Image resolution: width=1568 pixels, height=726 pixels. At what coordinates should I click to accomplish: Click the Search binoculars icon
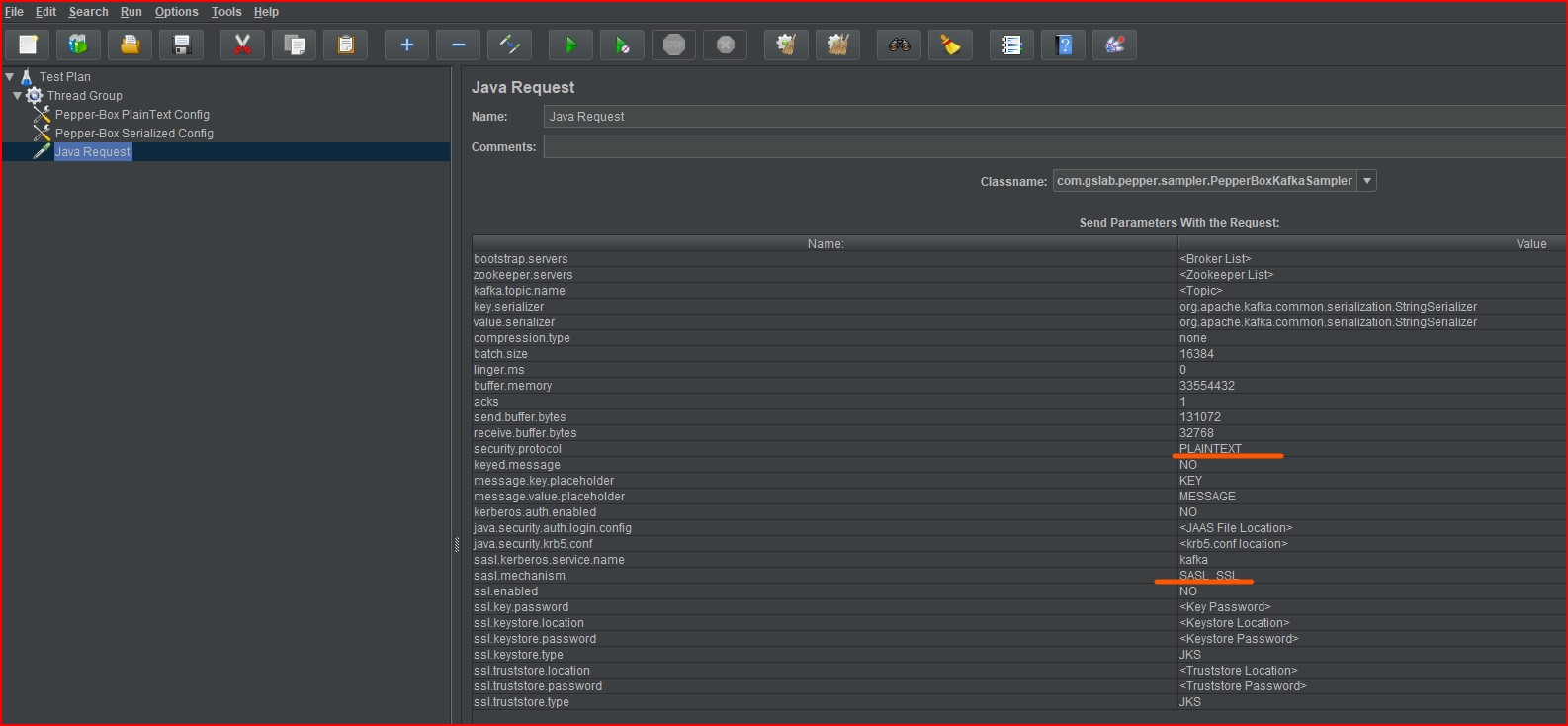tap(899, 45)
